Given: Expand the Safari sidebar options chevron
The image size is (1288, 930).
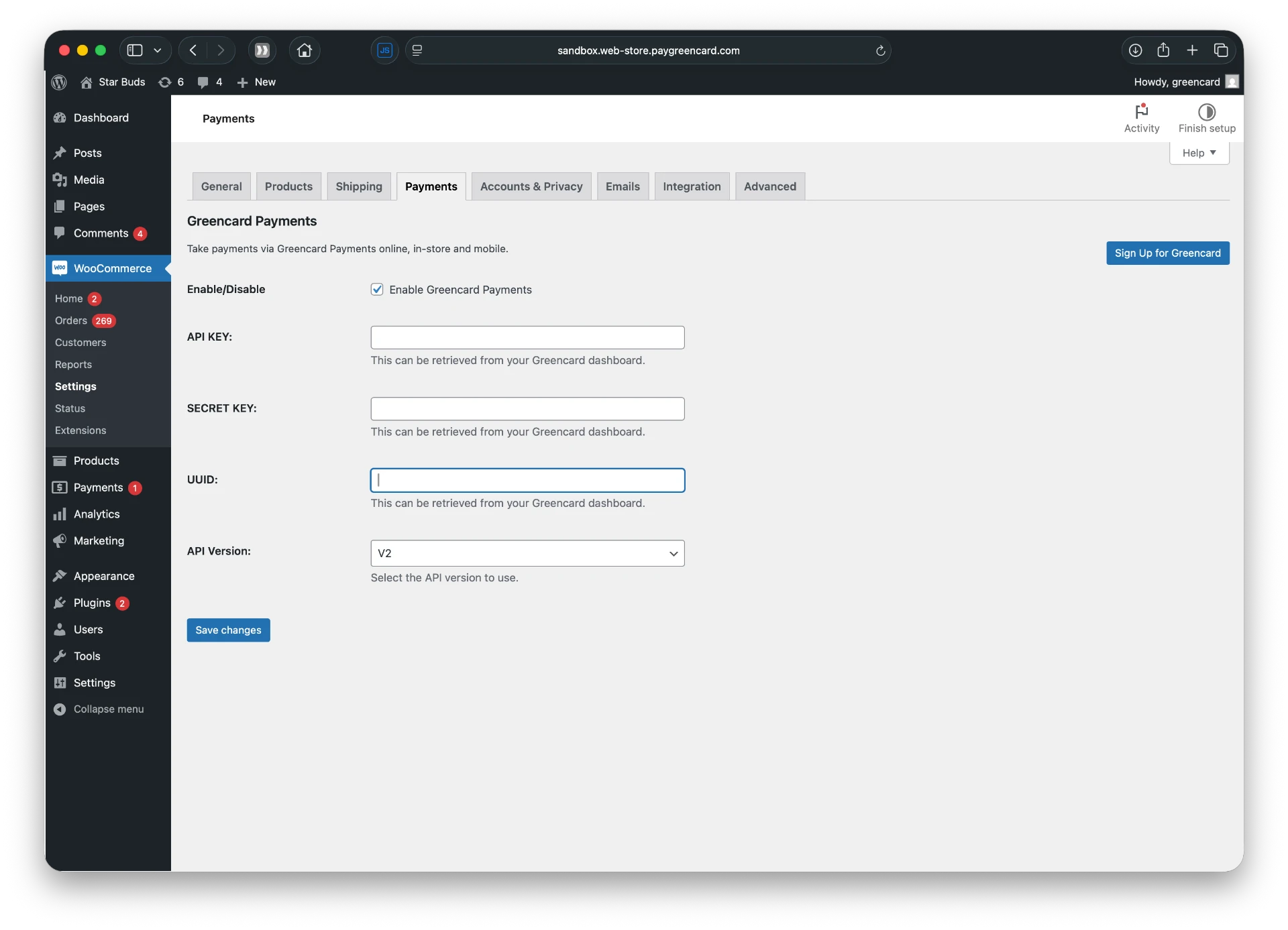Looking at the screenshot, I should 157,50.
